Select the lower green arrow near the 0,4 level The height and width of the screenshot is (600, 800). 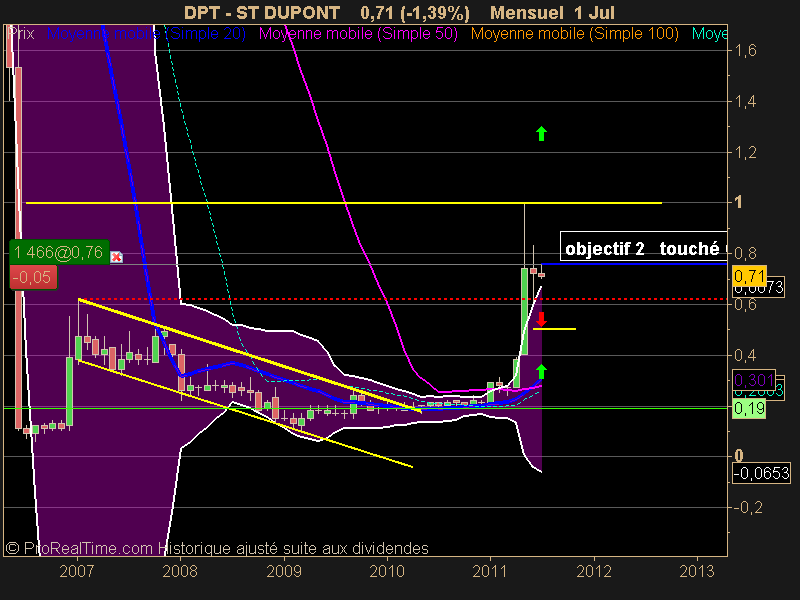pos(541,371)
